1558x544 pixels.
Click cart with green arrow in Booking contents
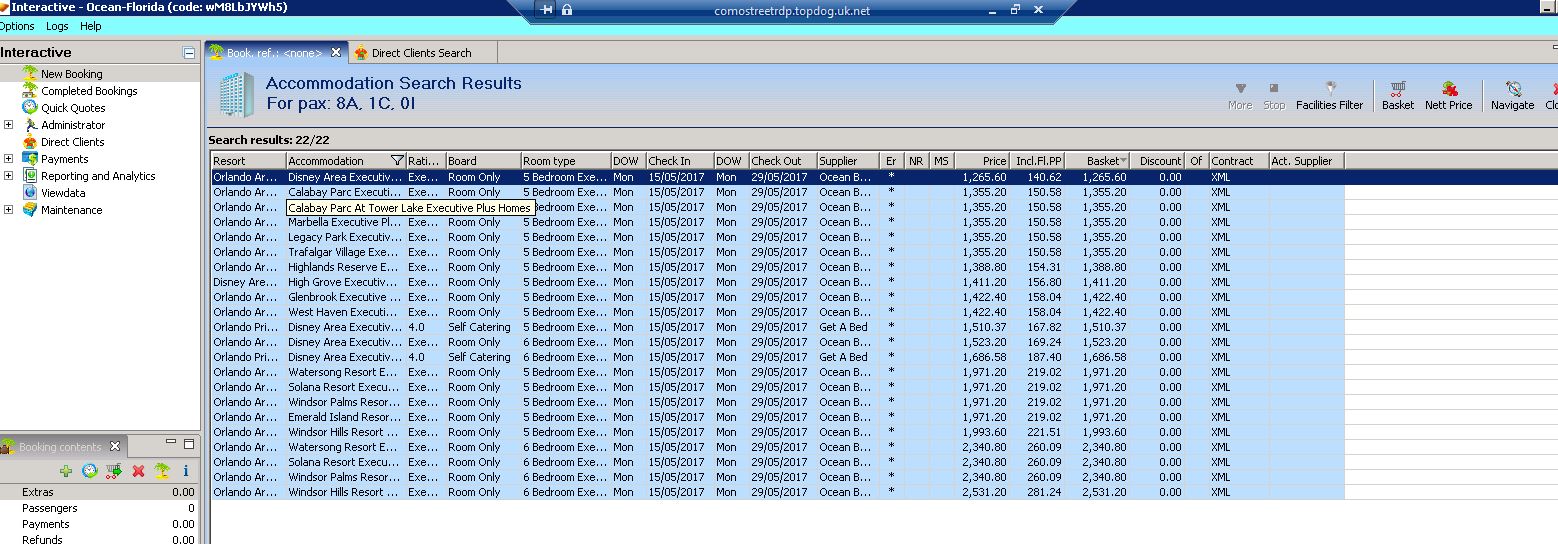pyautogui.click(x=114, y=471)
